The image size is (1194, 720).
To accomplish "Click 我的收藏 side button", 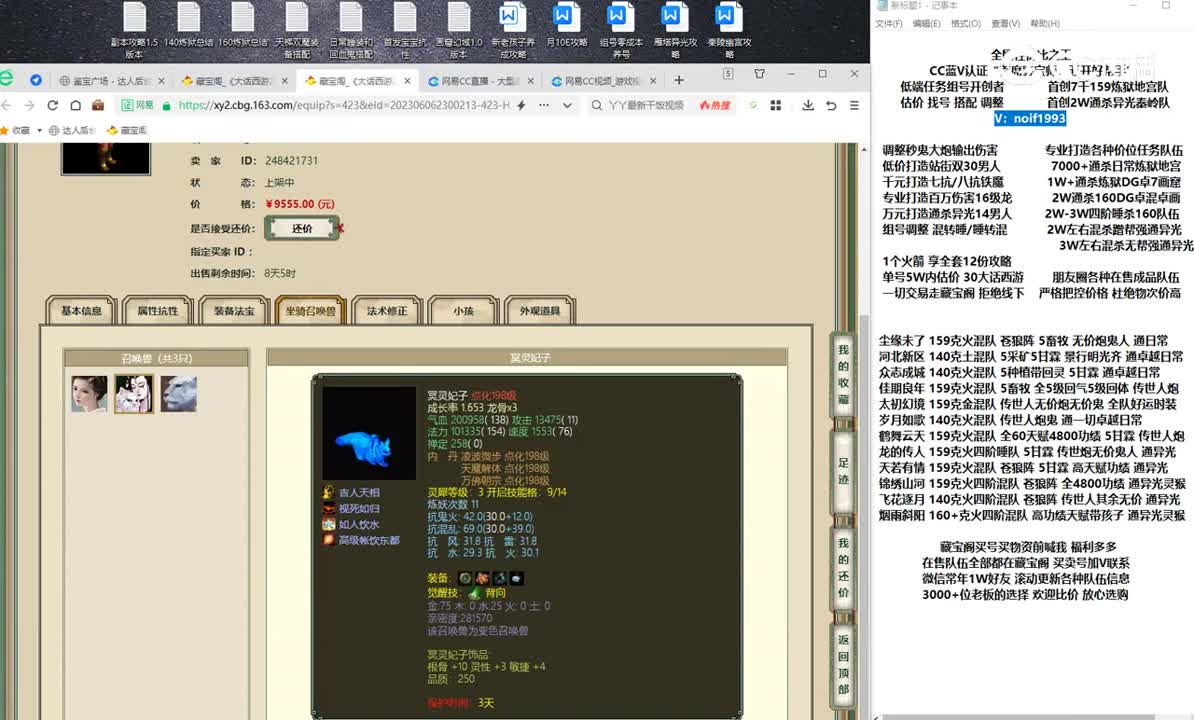I will pos(843,374).
